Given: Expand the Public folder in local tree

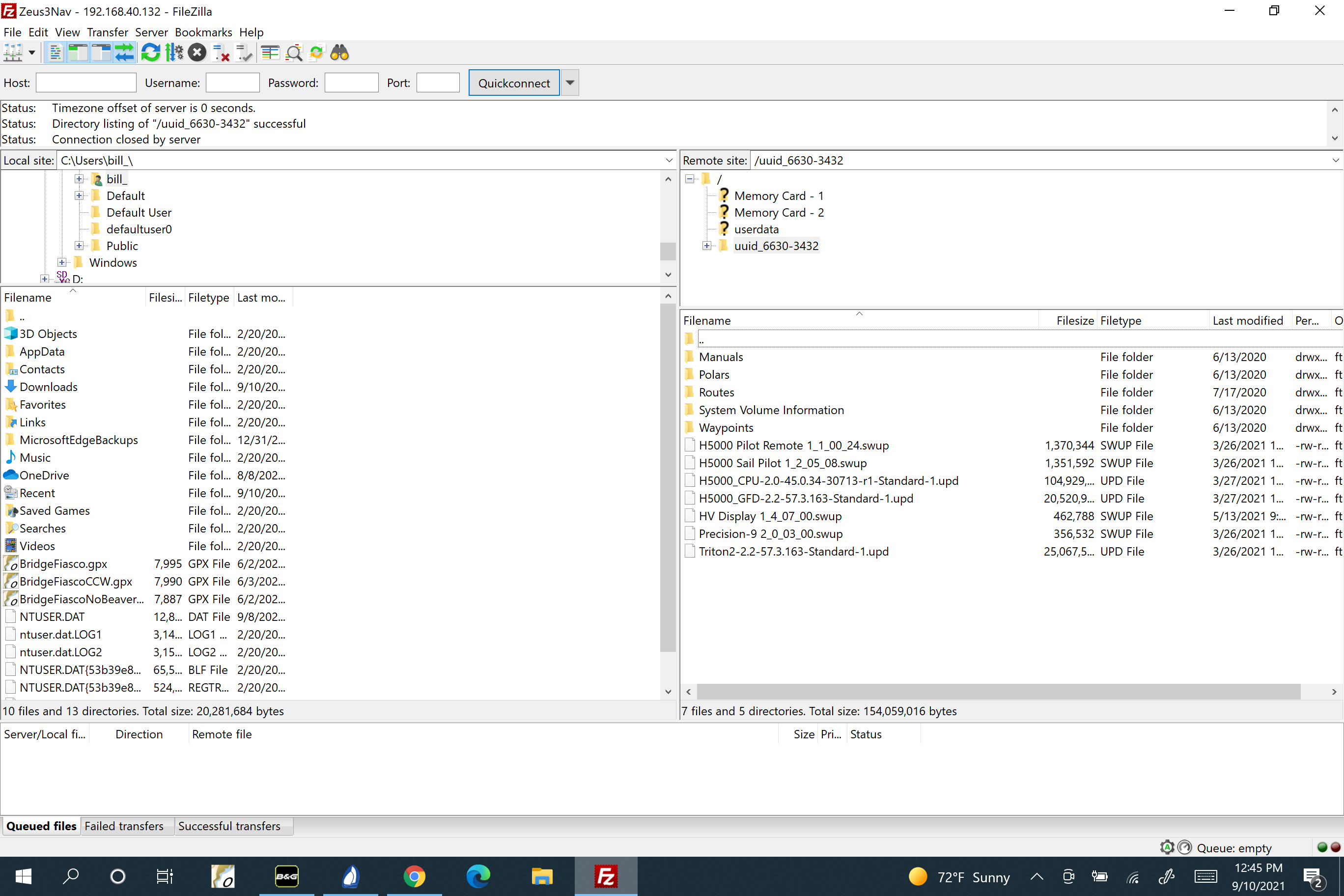Looking at the screenshot, I should click(x=79, y=246).
